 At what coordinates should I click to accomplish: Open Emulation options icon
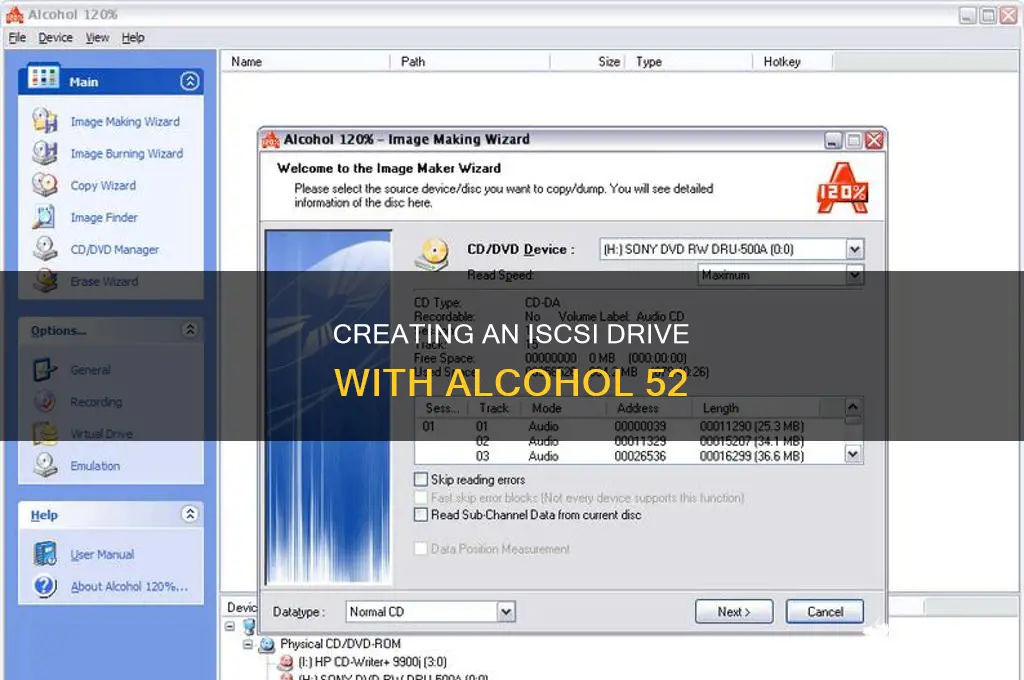coord(45,465)
